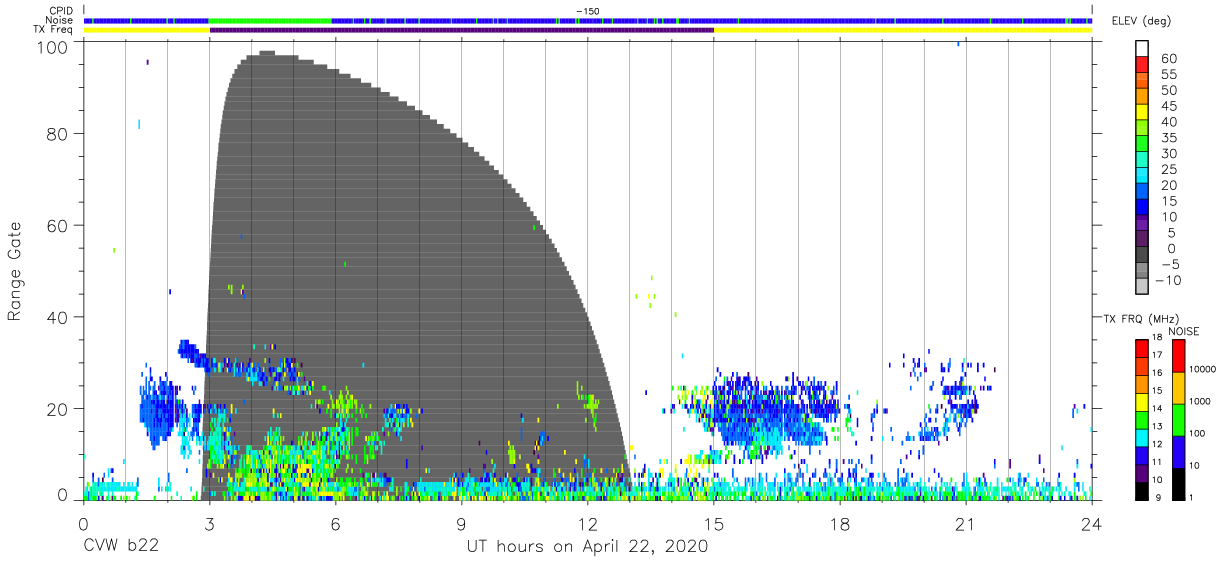1228x567 pixels.
Task: Click the '3' tick on the UT hours axis
Action: [x=209, y=522]
